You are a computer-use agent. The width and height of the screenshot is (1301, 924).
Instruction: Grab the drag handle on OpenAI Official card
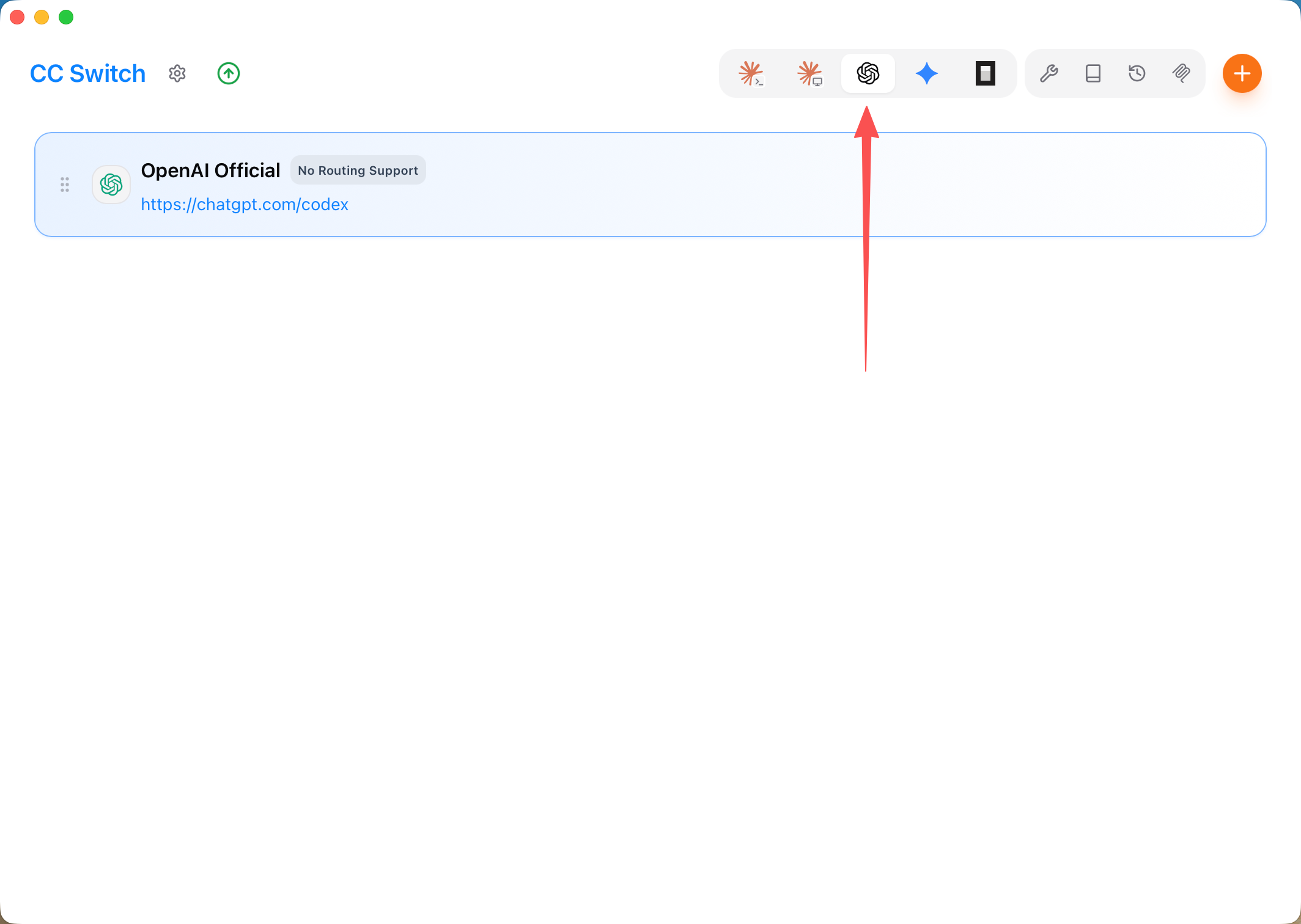(x=65, y=185)
